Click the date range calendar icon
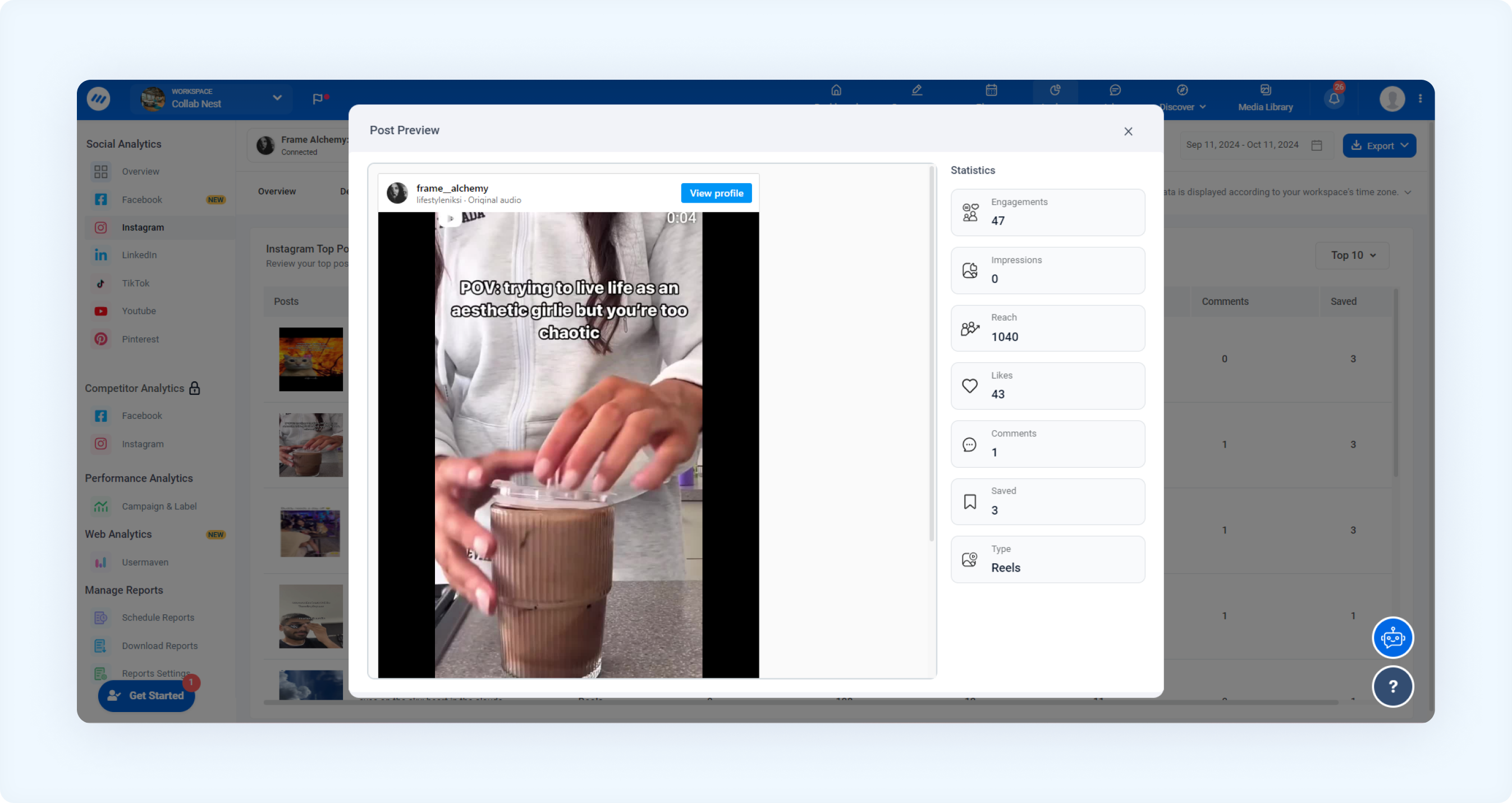This screenshot has height=803, width=1512. [1317, 145]
